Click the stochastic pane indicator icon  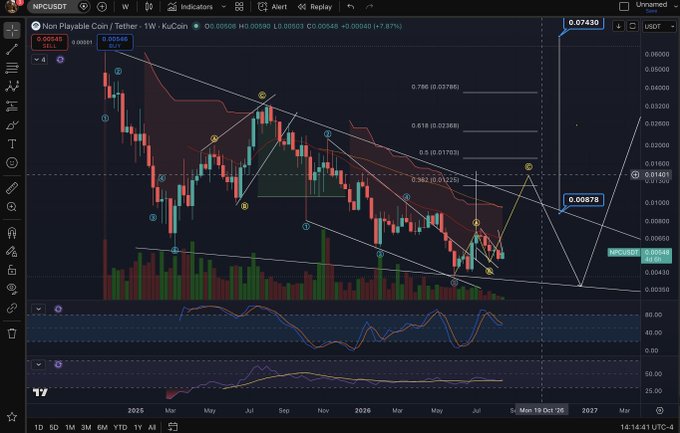[59, 309]
